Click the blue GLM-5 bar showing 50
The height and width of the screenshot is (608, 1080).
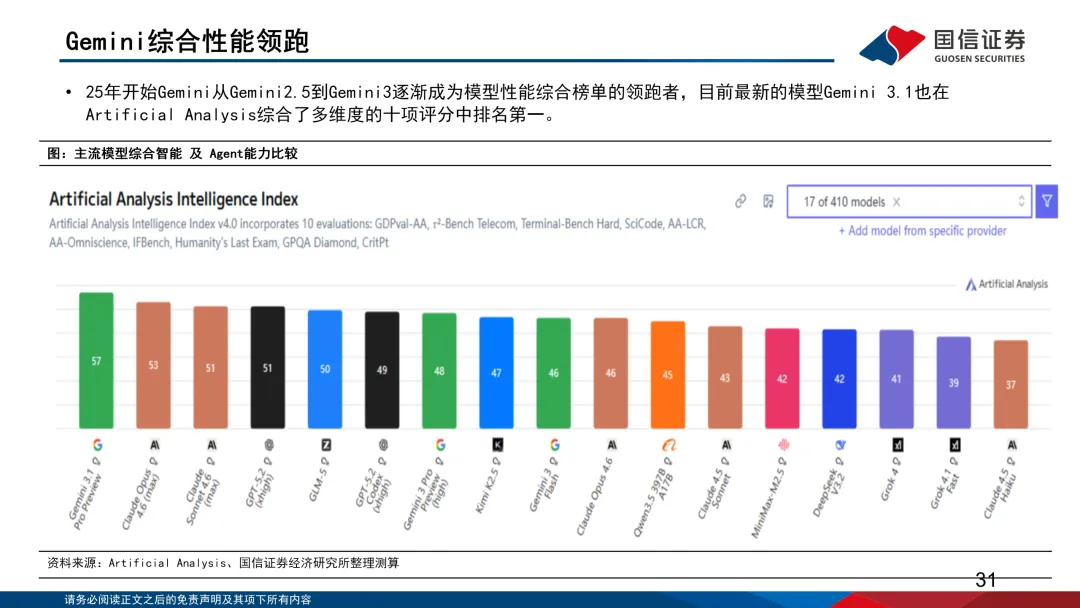tap(325, 370)
